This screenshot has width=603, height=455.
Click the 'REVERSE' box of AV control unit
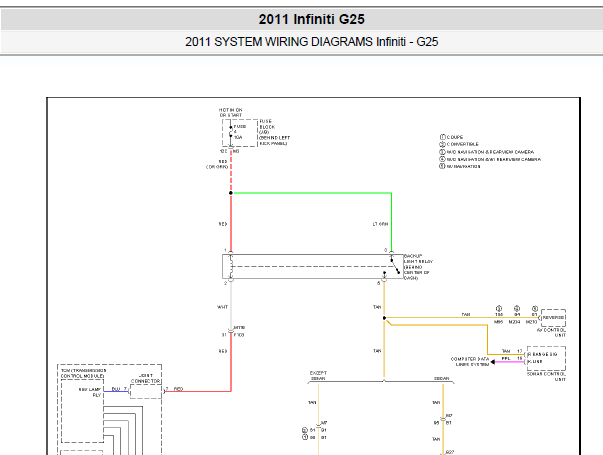click(553, 318)
